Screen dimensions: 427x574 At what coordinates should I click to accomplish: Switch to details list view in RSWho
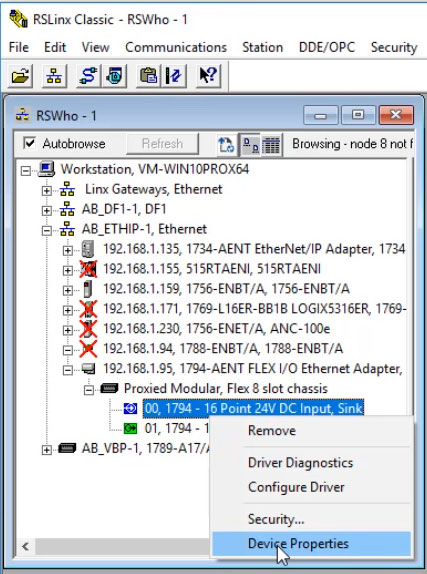click(x=271, y=145)
